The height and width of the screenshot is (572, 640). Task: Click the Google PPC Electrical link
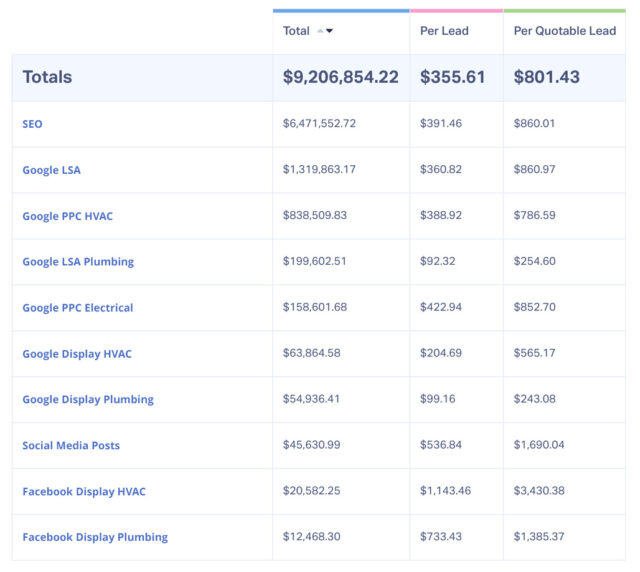click(x=77, y=308)
